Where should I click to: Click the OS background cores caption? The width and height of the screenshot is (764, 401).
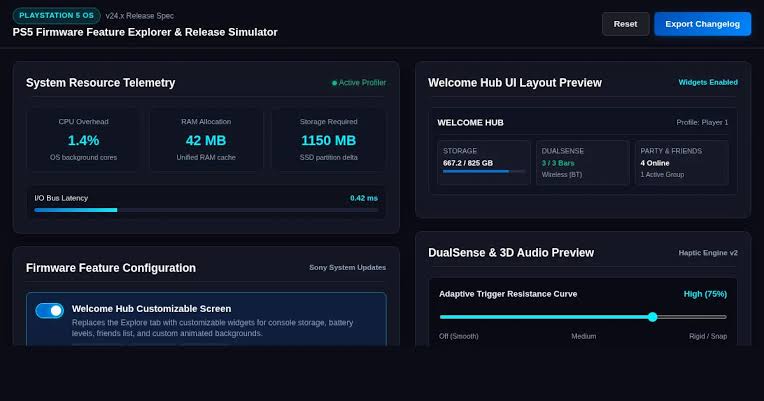tap(83, 157)
